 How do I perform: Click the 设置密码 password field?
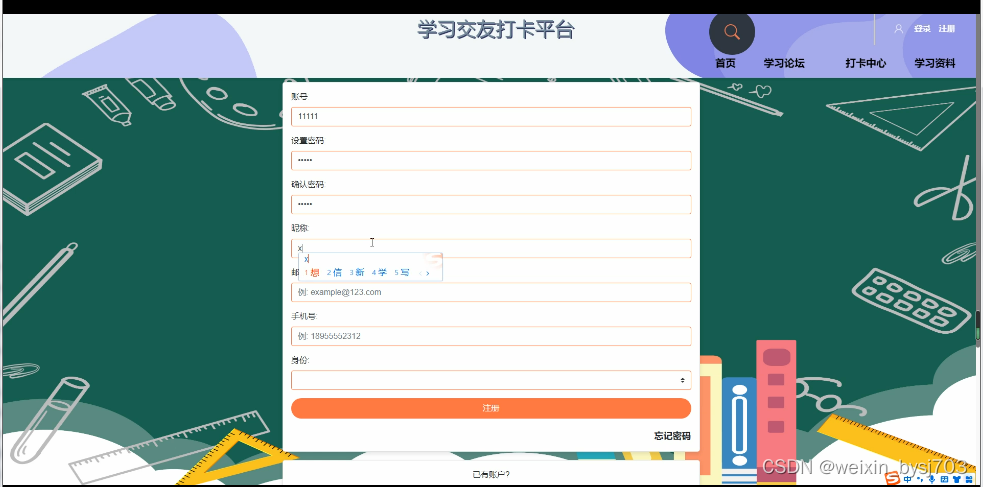(x=491, y=160)
